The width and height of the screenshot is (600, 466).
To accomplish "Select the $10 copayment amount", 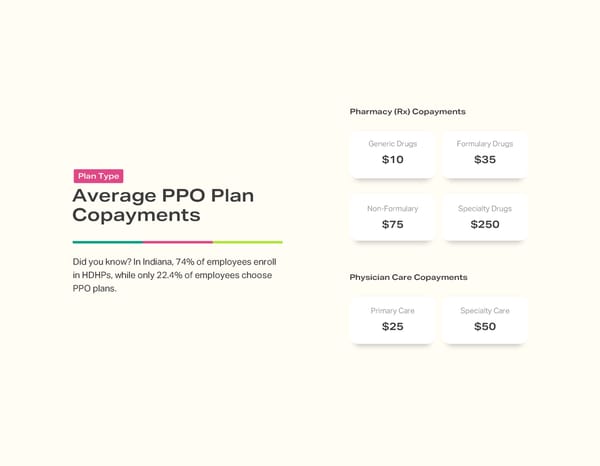I will point(392,160).
